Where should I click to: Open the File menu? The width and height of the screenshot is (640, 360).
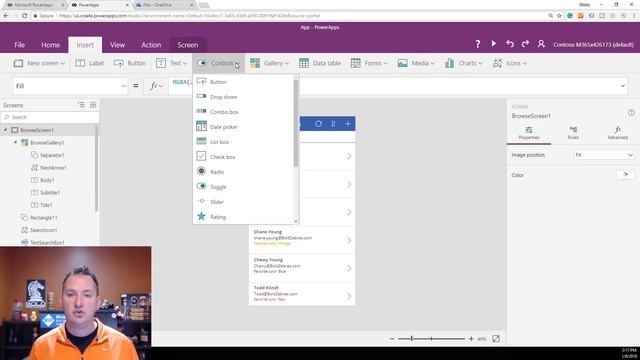coord(20,45)
